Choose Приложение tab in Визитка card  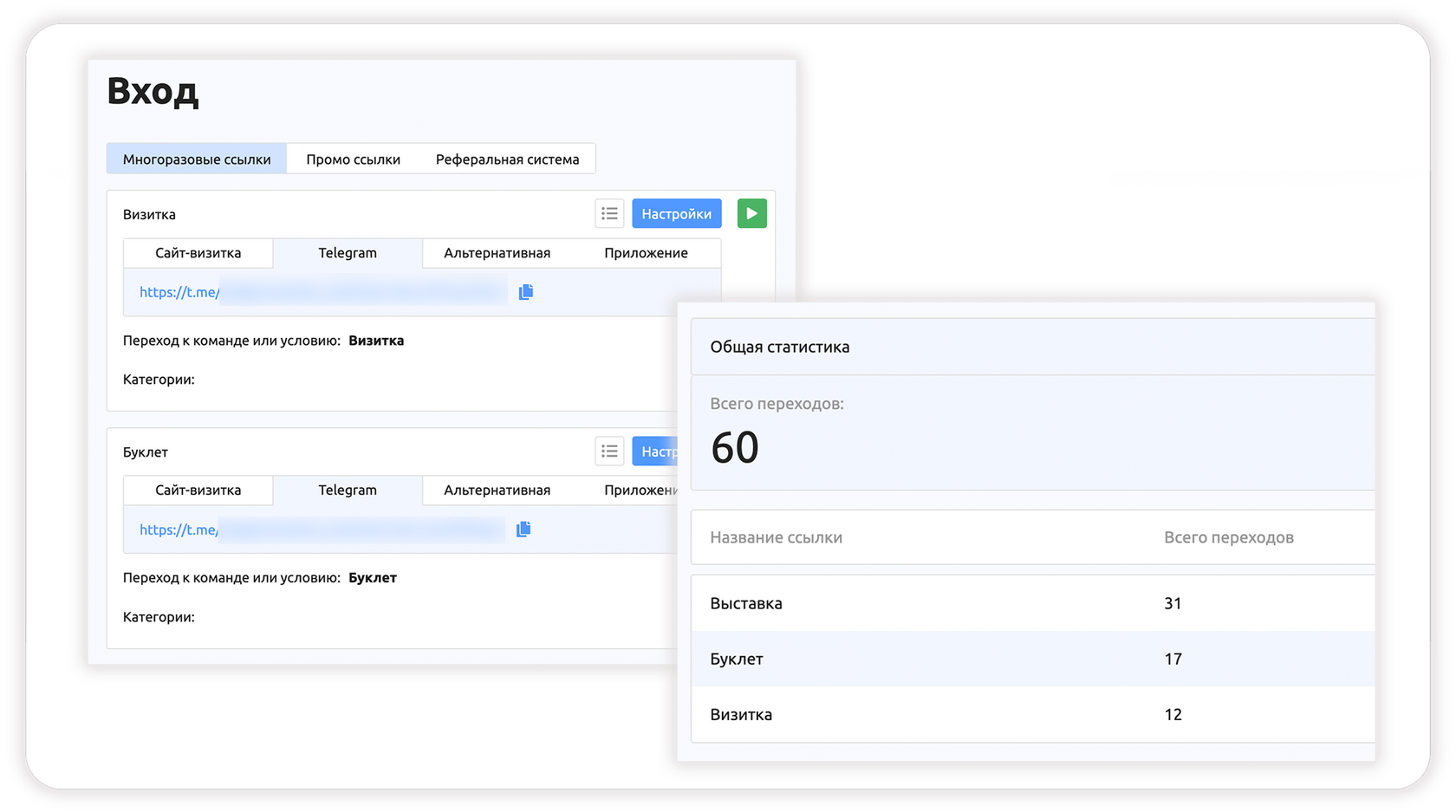tap(646, 253)
